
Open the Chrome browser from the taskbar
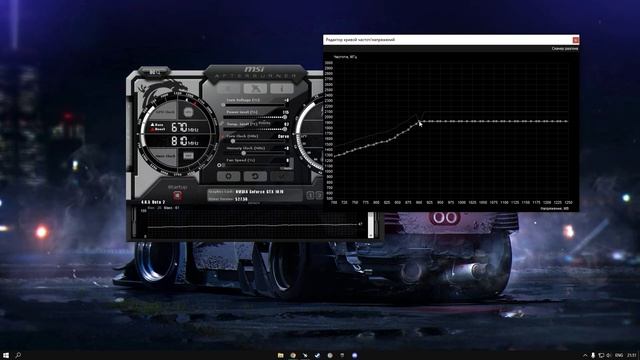pyautogui.click(x=293, y=356)
